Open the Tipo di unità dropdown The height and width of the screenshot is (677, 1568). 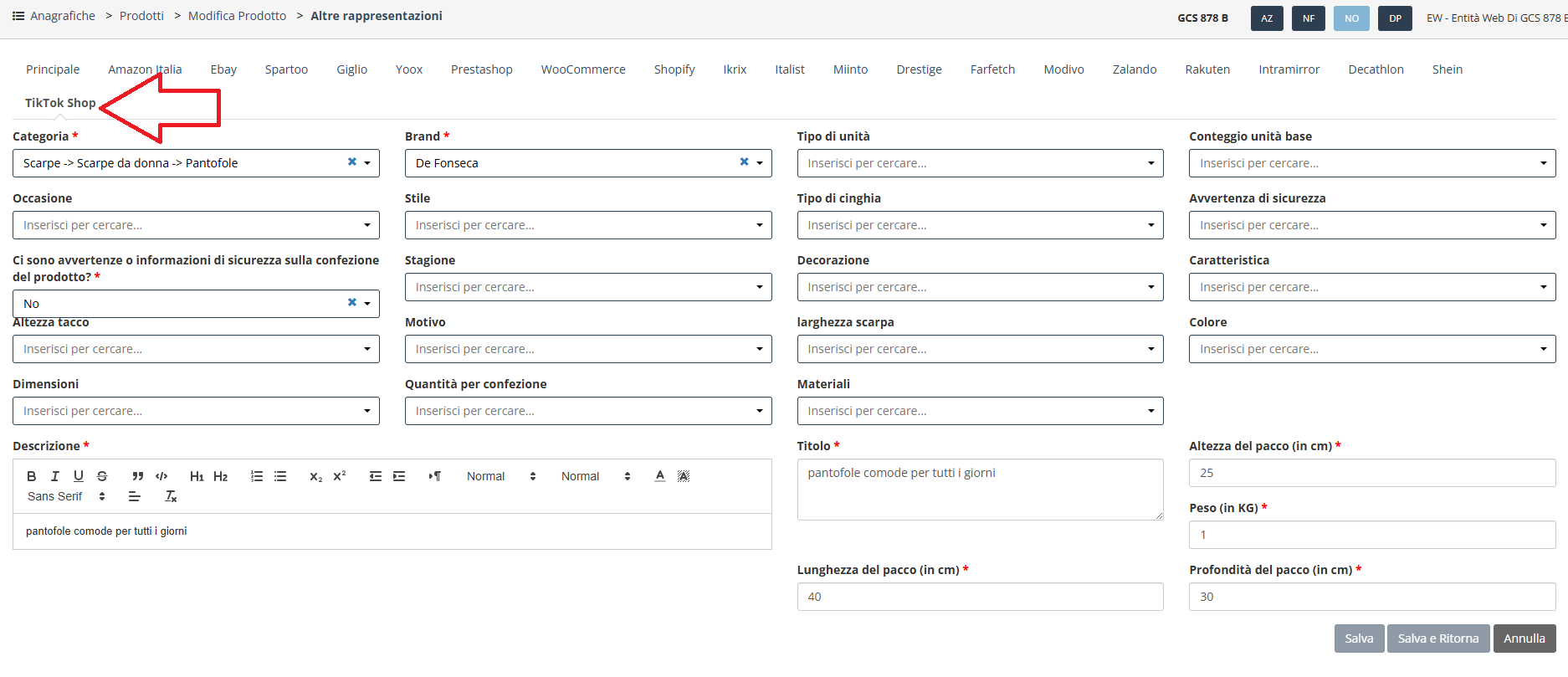(x=980, y=163)
